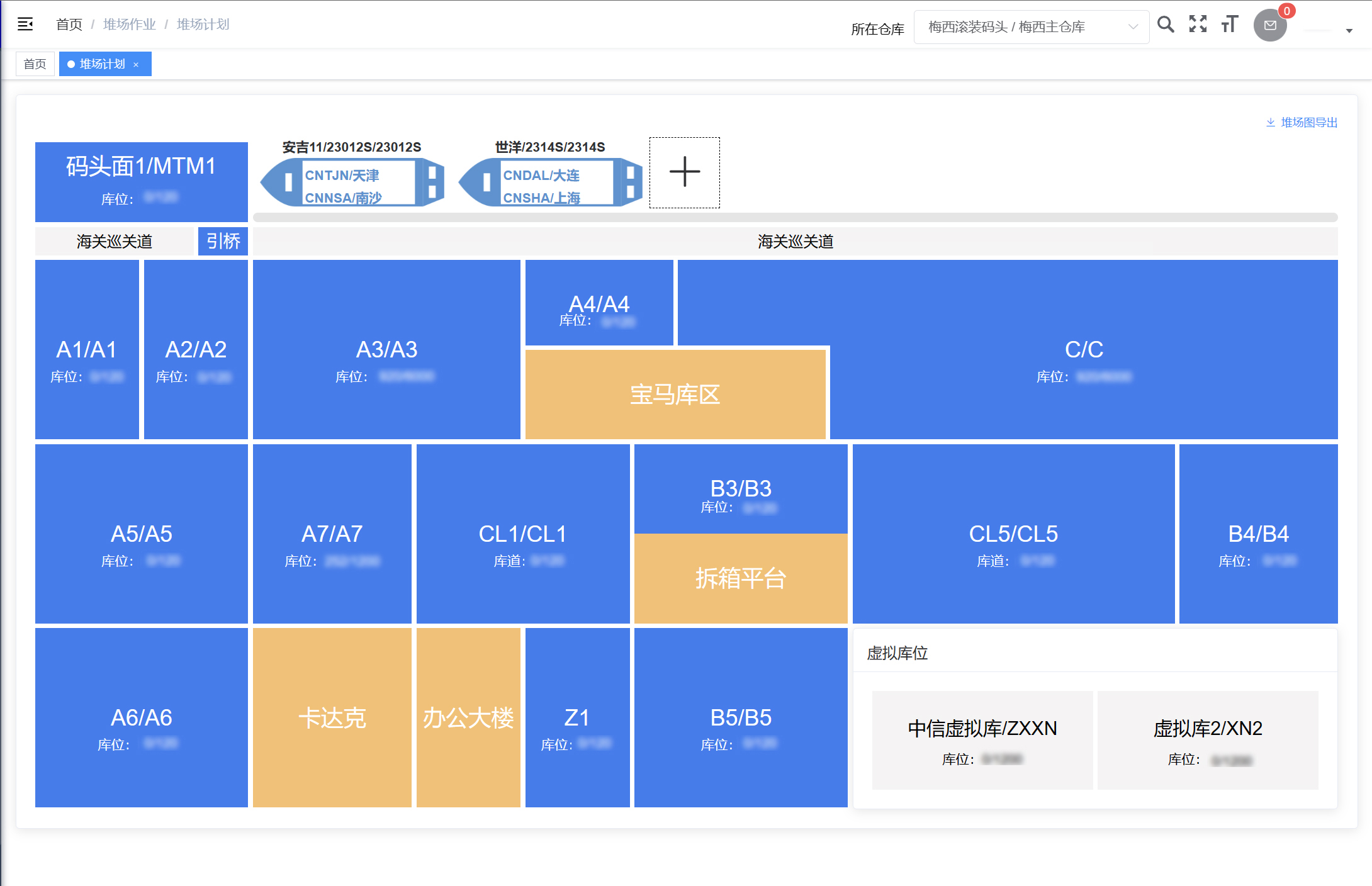
Task: Click the plus icon to add a vessel
Action: click(684, 172)
